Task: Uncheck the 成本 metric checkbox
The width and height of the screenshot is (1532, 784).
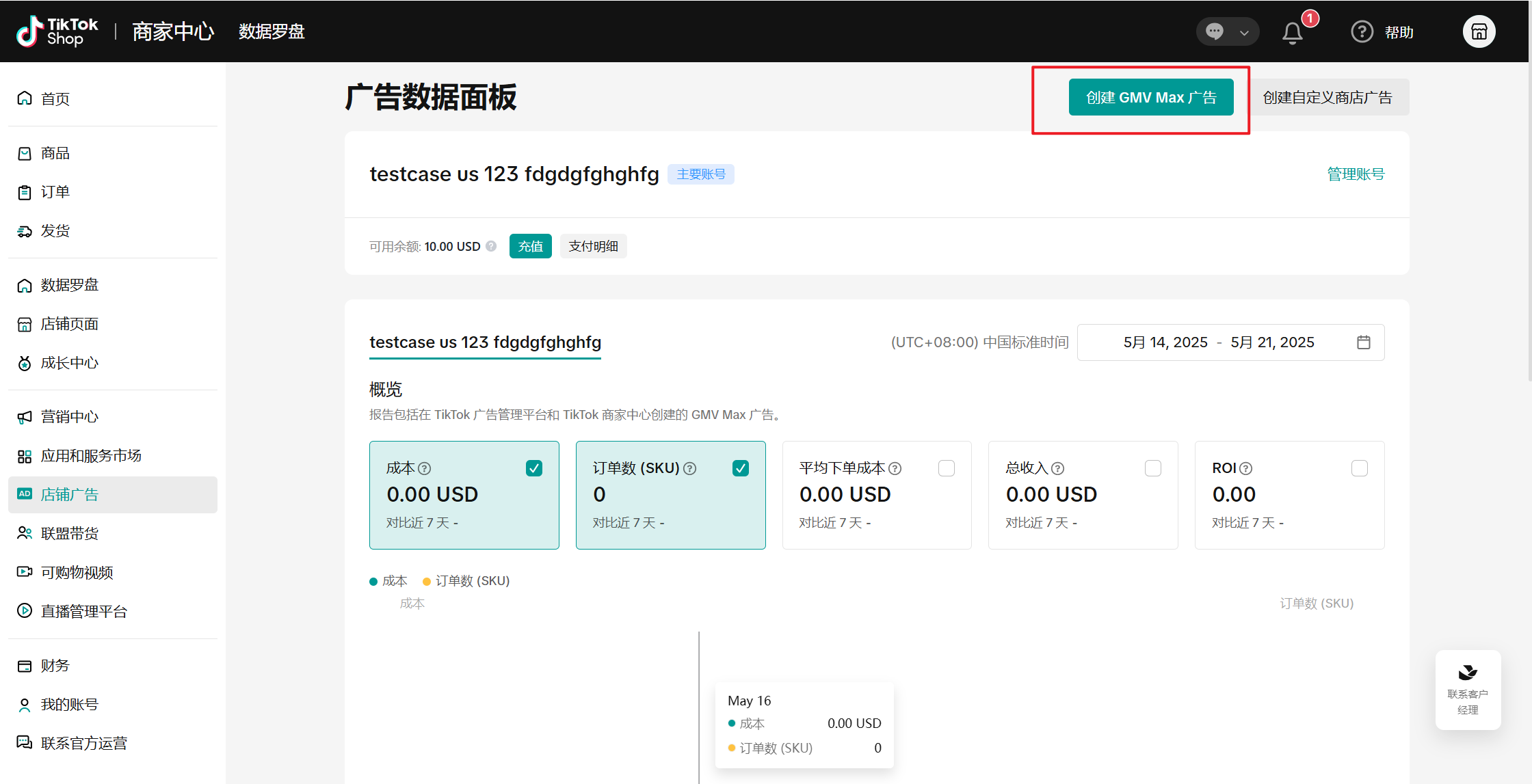Action: (534, 468)
